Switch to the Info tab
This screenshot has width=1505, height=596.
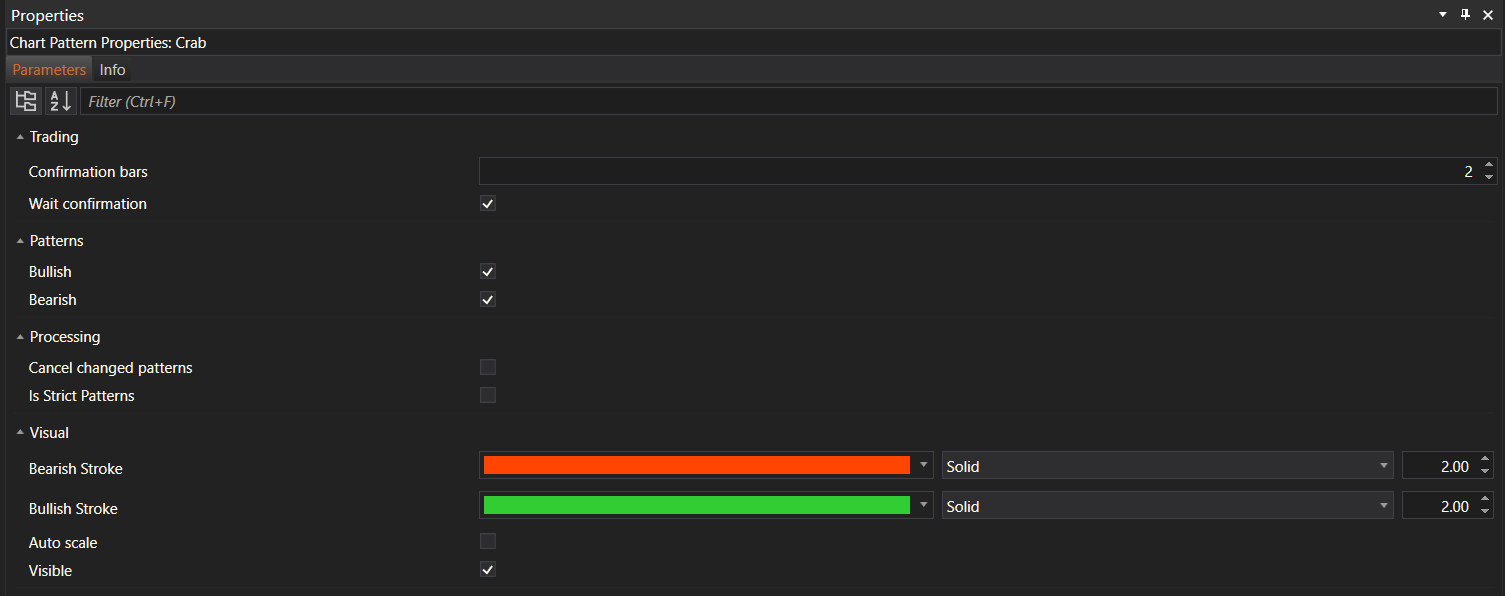(113, 70)
